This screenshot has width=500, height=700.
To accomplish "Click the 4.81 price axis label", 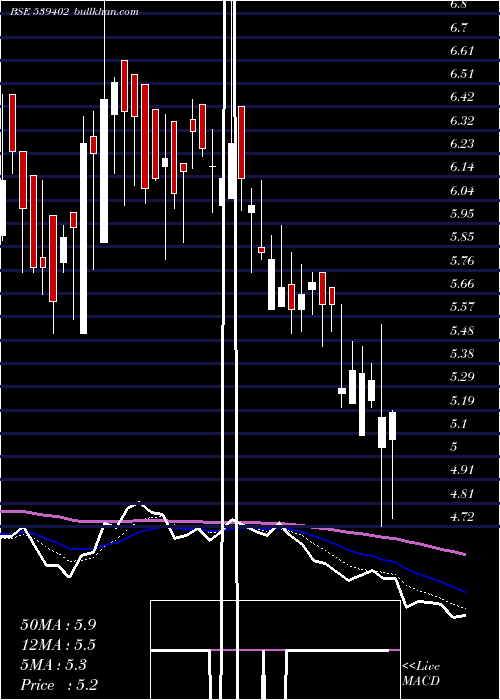I will pyautogui.click(x=462, y=494).
